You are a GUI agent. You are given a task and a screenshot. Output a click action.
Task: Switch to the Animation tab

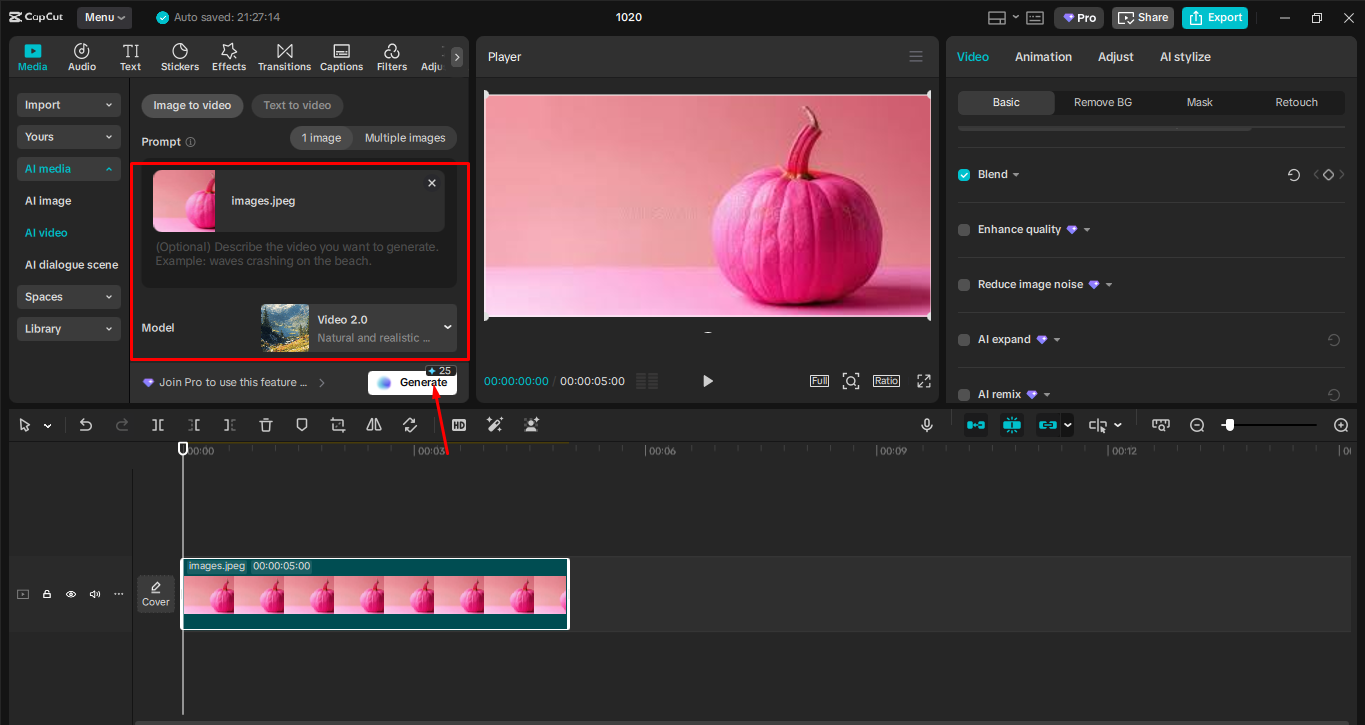point(1043,57)
